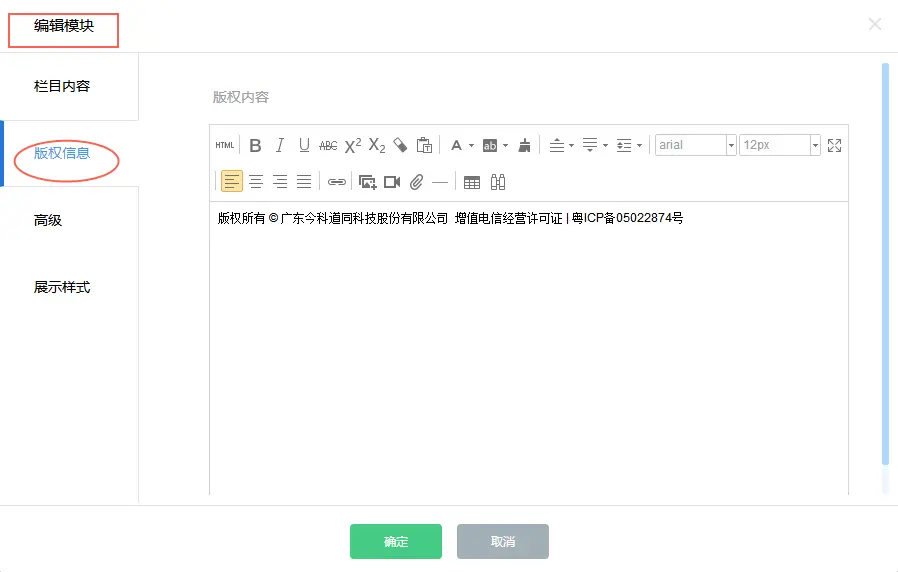Click the insert hyperlink icon

(x=337, y=182)
